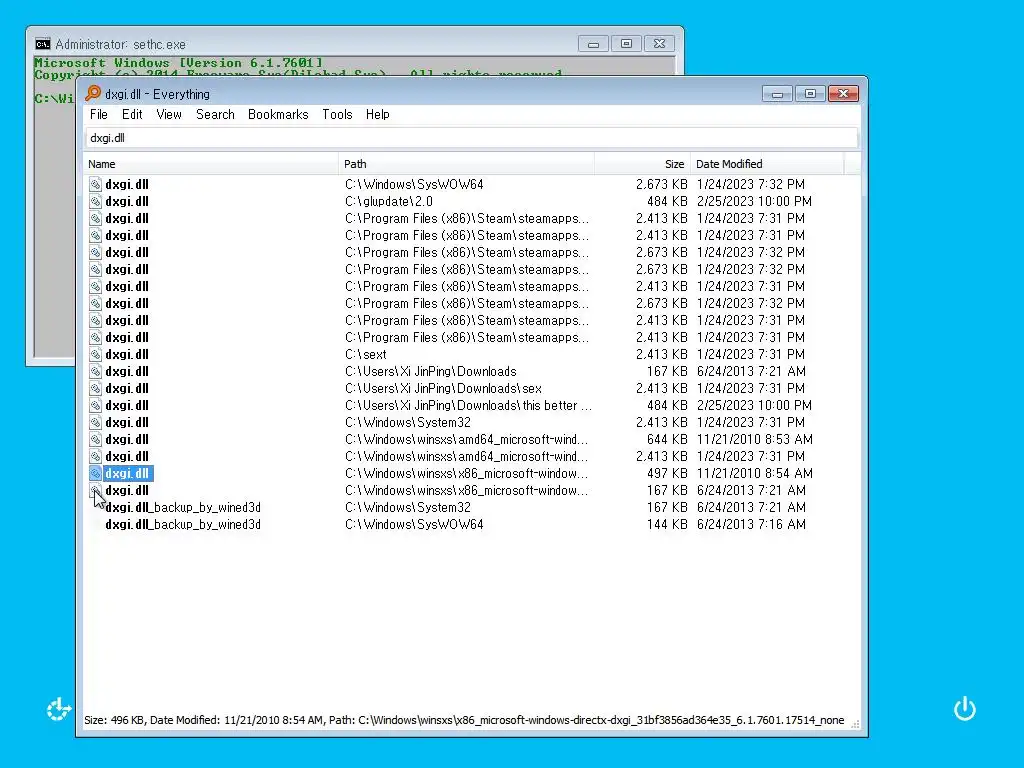The height and width of the screenshot is (768, 1024).
Task: Open the File menu
Action: point(99,114)
